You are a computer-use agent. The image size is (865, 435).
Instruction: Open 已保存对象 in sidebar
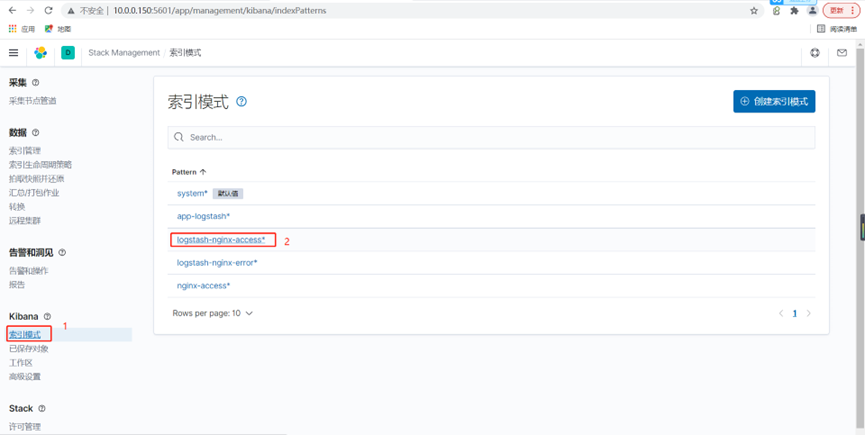click(29, 349)
